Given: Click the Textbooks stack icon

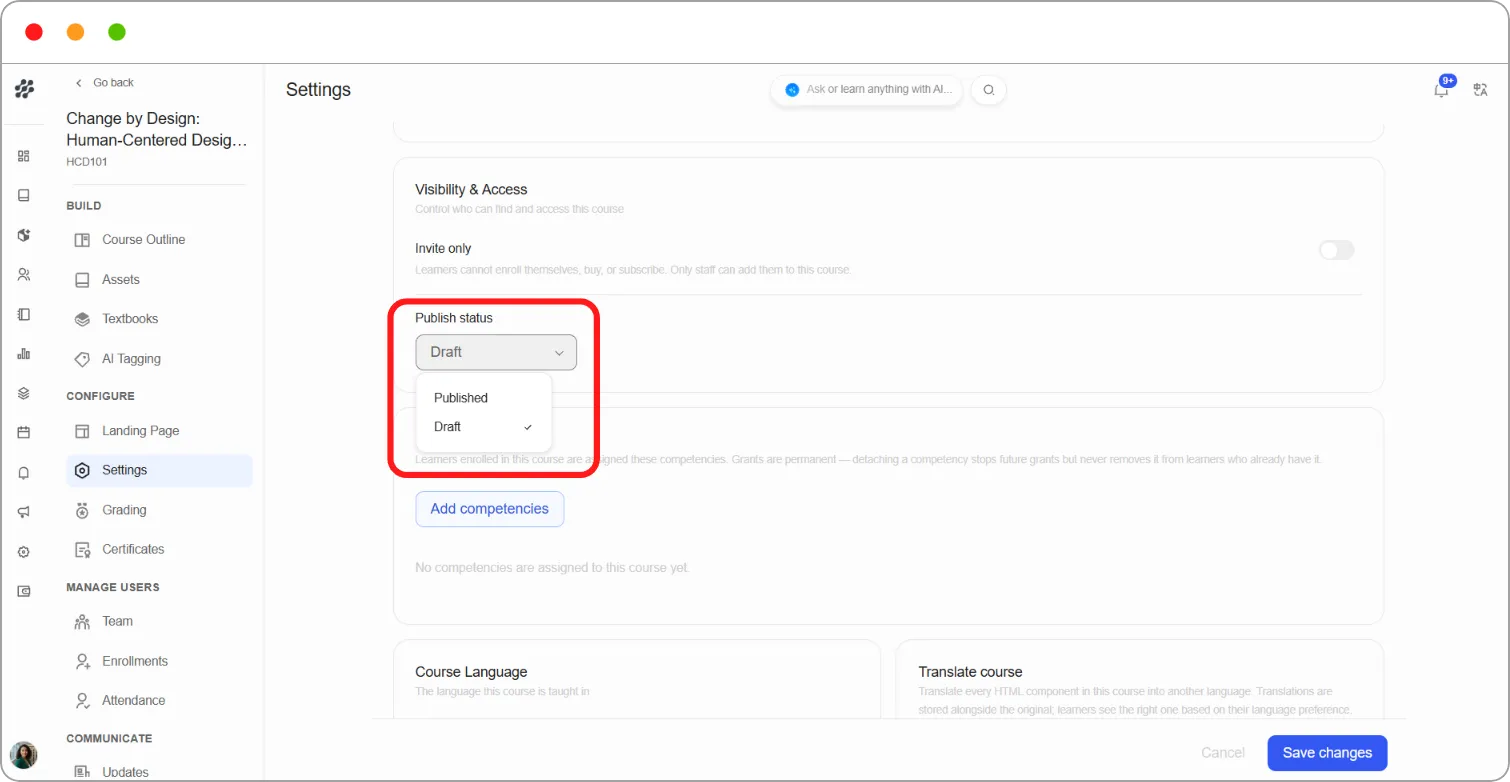Looking at the screenshot, I should click(x=82, y=319).
